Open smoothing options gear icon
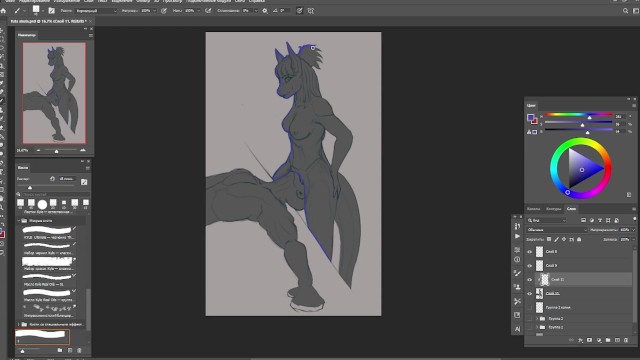This screenshot has height=360, width=640. point(264,11)
